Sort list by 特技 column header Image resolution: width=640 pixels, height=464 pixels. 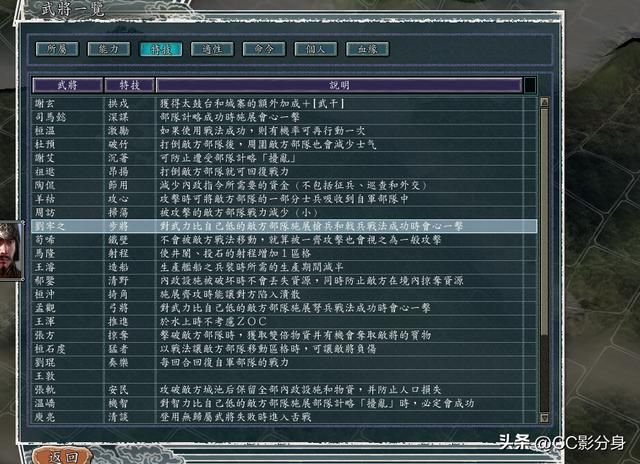(128, 85)
